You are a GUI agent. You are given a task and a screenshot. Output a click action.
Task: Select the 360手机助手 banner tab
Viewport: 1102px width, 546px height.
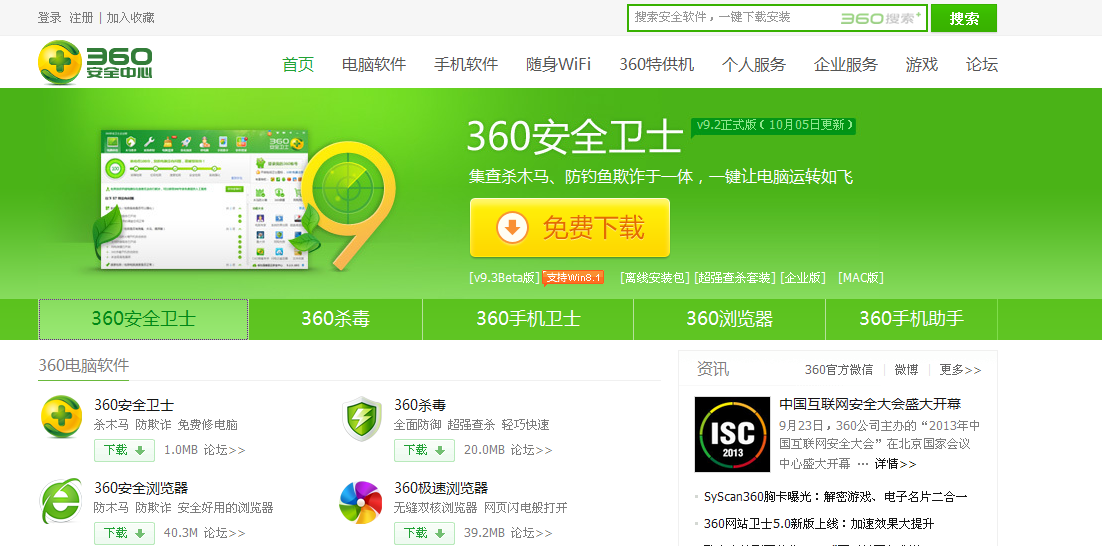[912, 319]
